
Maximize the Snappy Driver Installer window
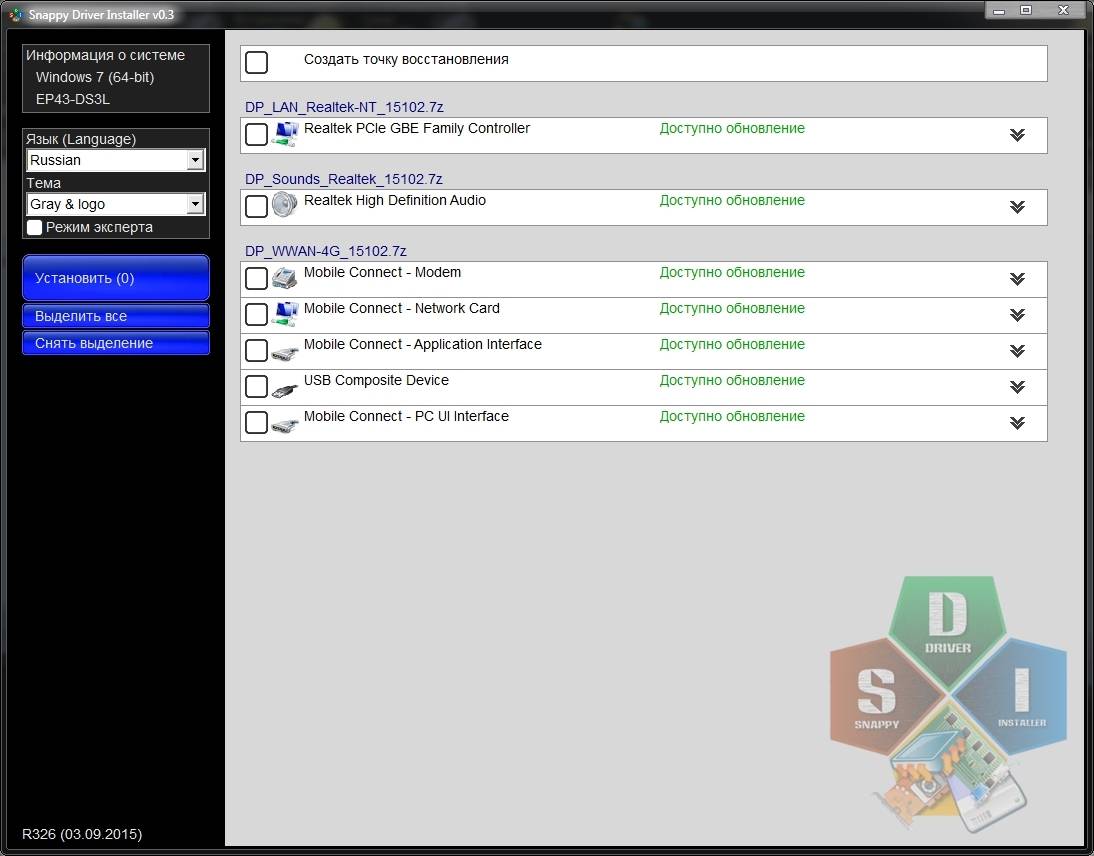1026,10
